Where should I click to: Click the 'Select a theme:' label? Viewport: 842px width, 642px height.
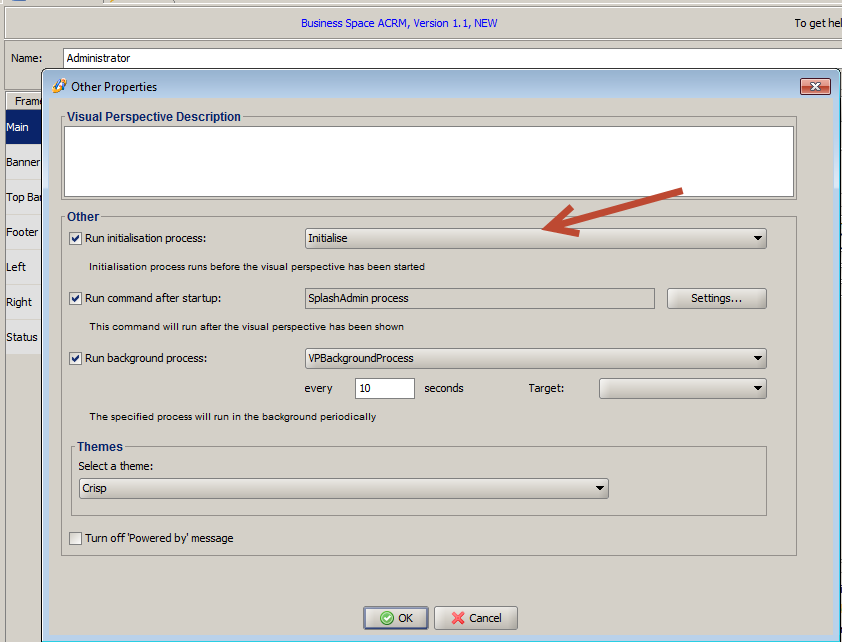coord(115,466)
